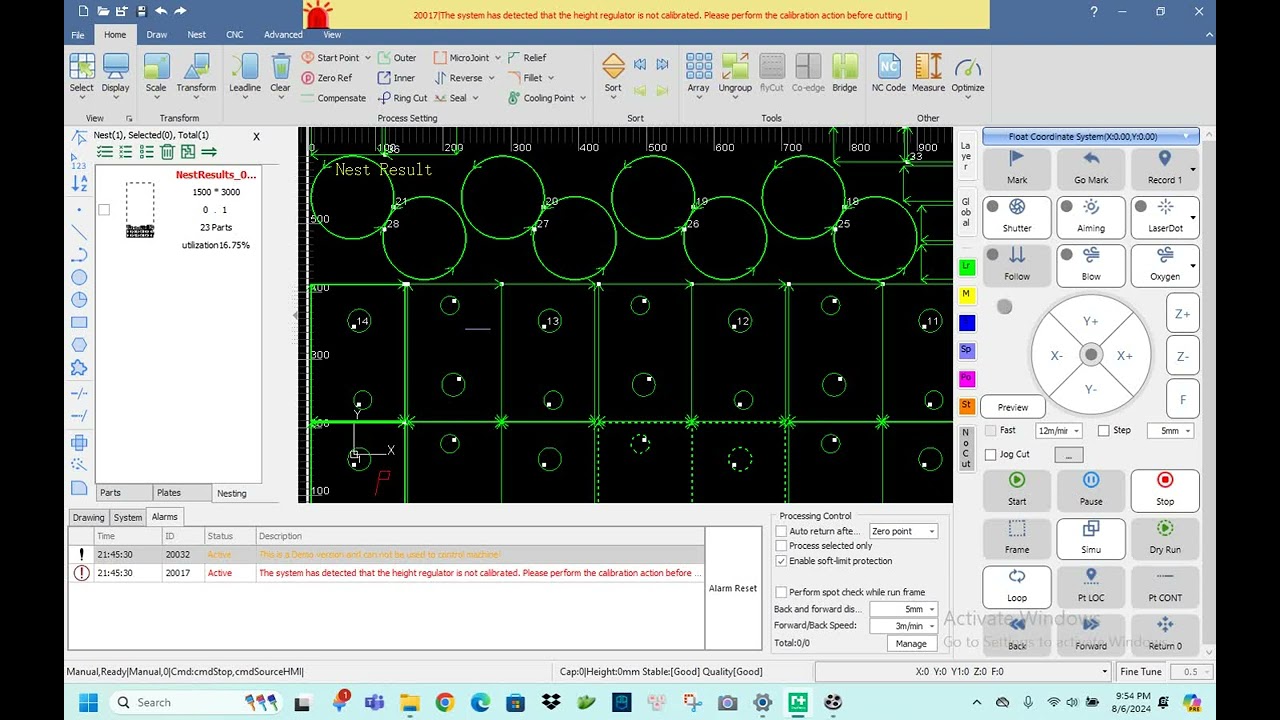Screen dimensions: 1280x720
Task: Toggle the Blow gas button
Action: (1091, 265)
